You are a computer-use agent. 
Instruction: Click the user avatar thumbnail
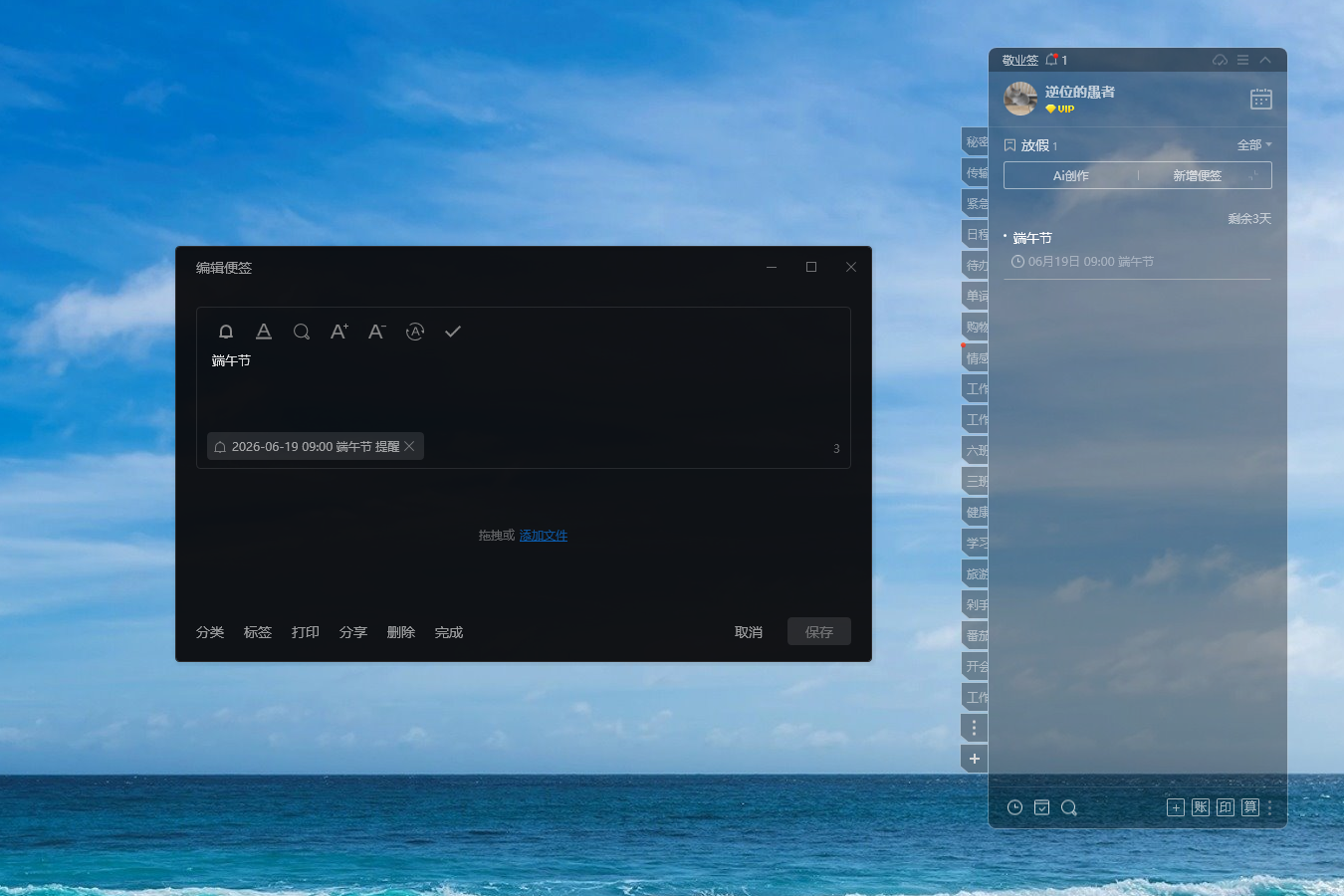point(1020,99)
